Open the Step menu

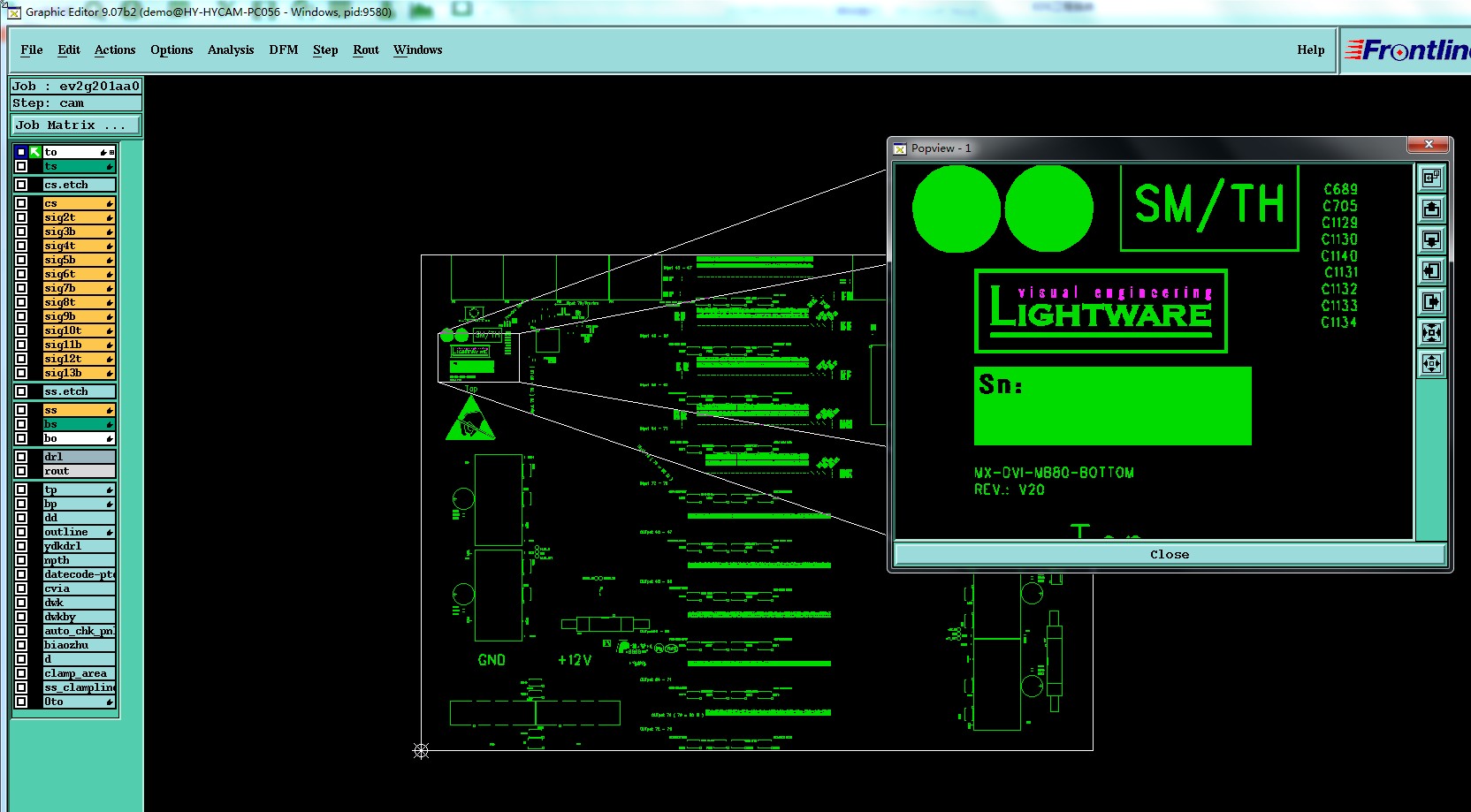click(x=325, y=49)
